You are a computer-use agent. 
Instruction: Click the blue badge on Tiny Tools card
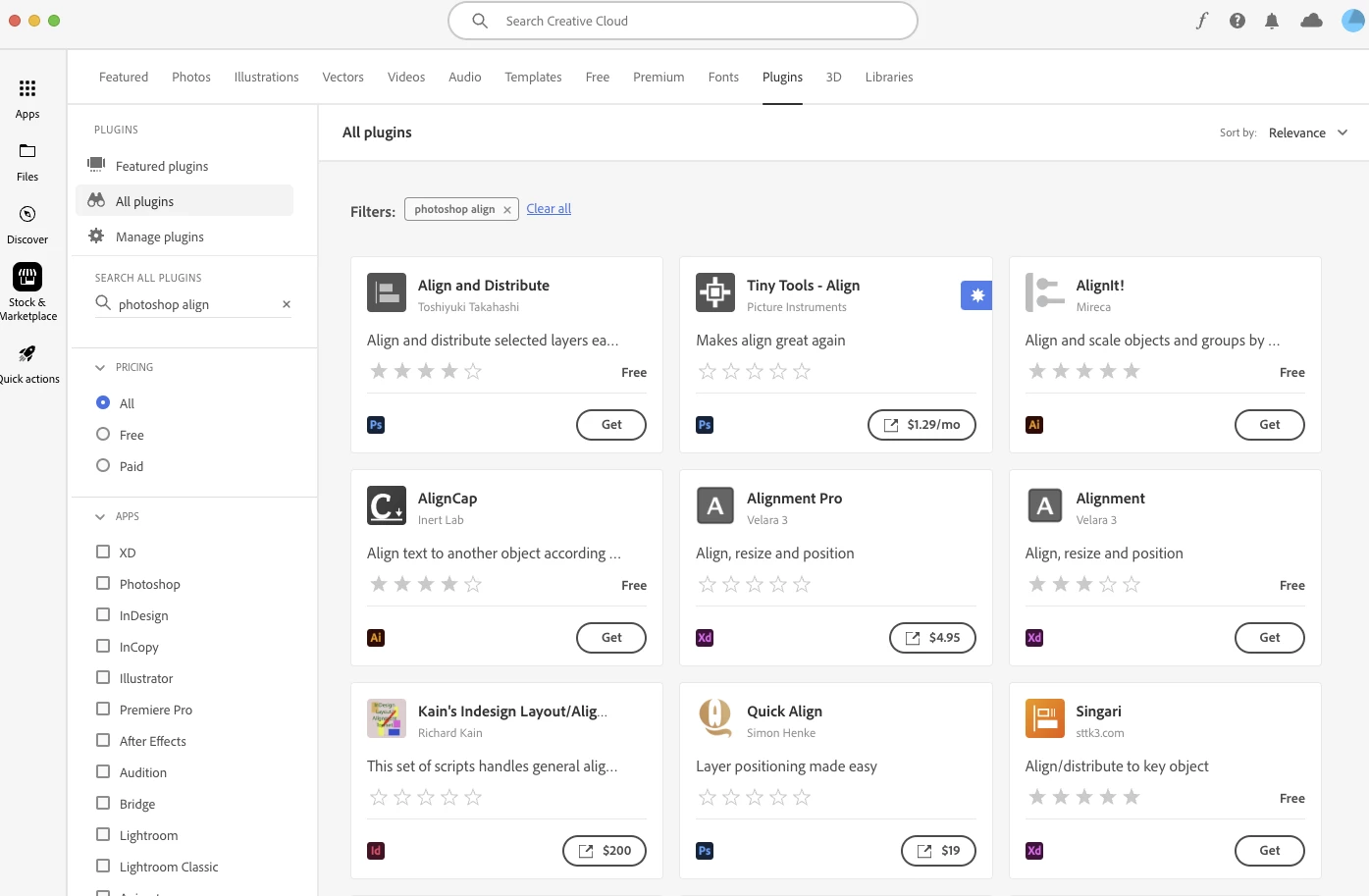coord(976,295)
